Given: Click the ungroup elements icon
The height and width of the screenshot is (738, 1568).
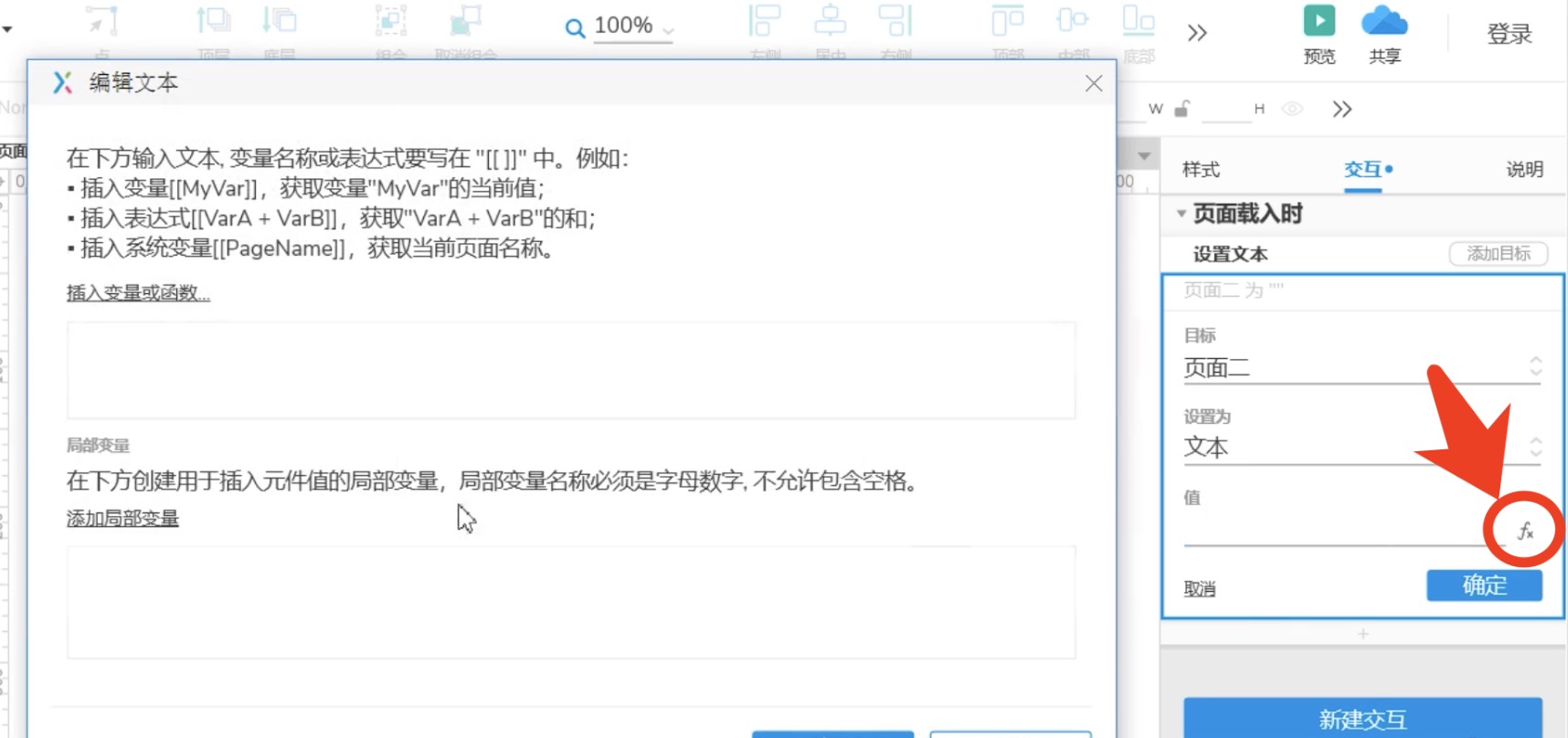Looking at the screenshot, I should pyautogui.click(x=466, y=20).
